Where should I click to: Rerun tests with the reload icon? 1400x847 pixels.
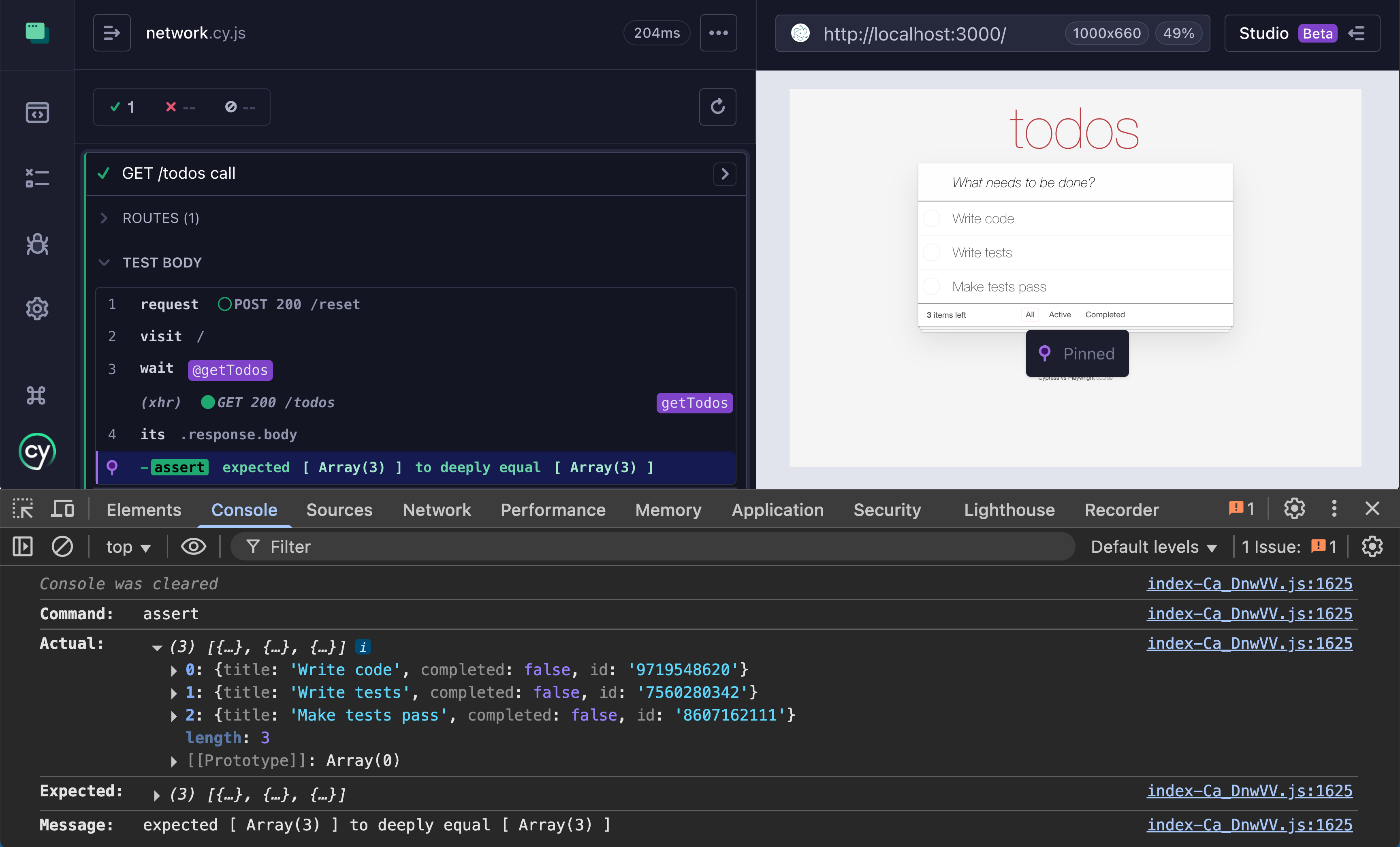(x=717, y=107)
